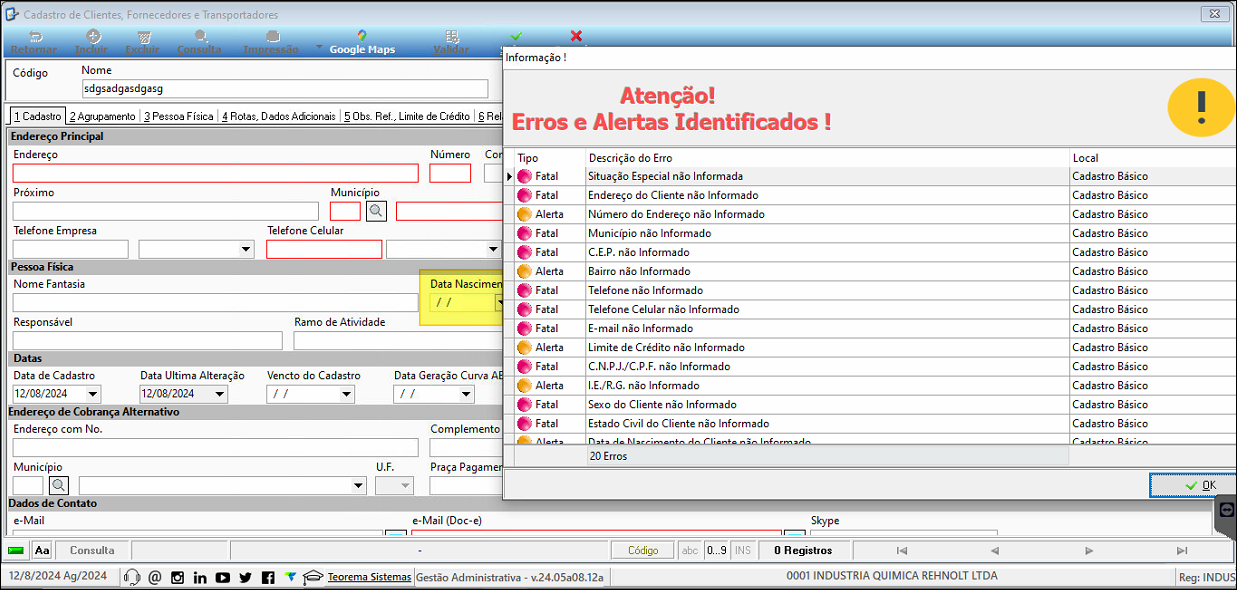Screen dimensions: 1237x590
Task: Open the Município search magnifier in Endereço de Cobrança
Action: [x=59, y=485]
